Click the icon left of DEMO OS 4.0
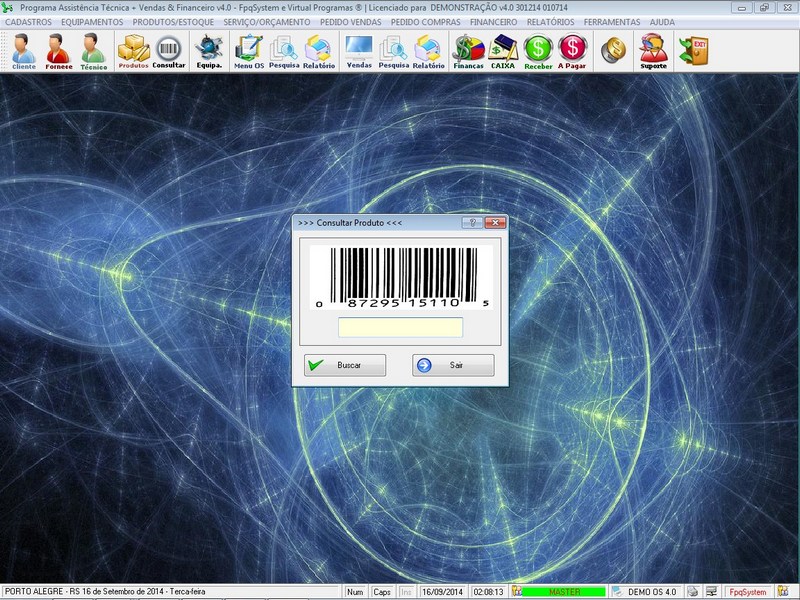The height and width of the screenshot is (600, 800). pyautogui.click(x=617, y=592)
